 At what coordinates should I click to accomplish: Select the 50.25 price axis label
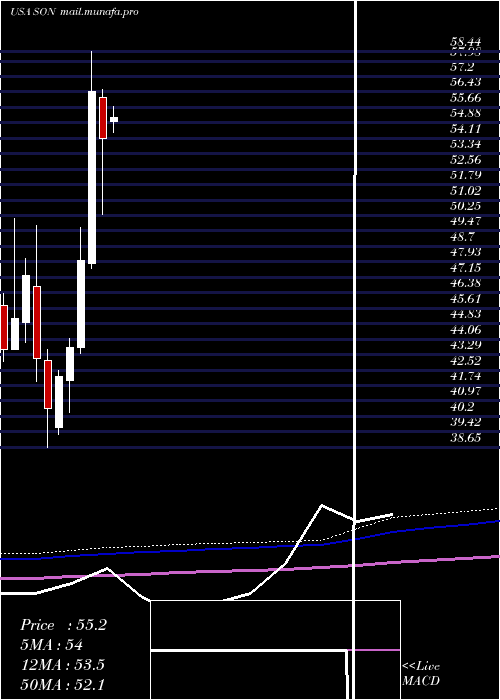point(466,206)
